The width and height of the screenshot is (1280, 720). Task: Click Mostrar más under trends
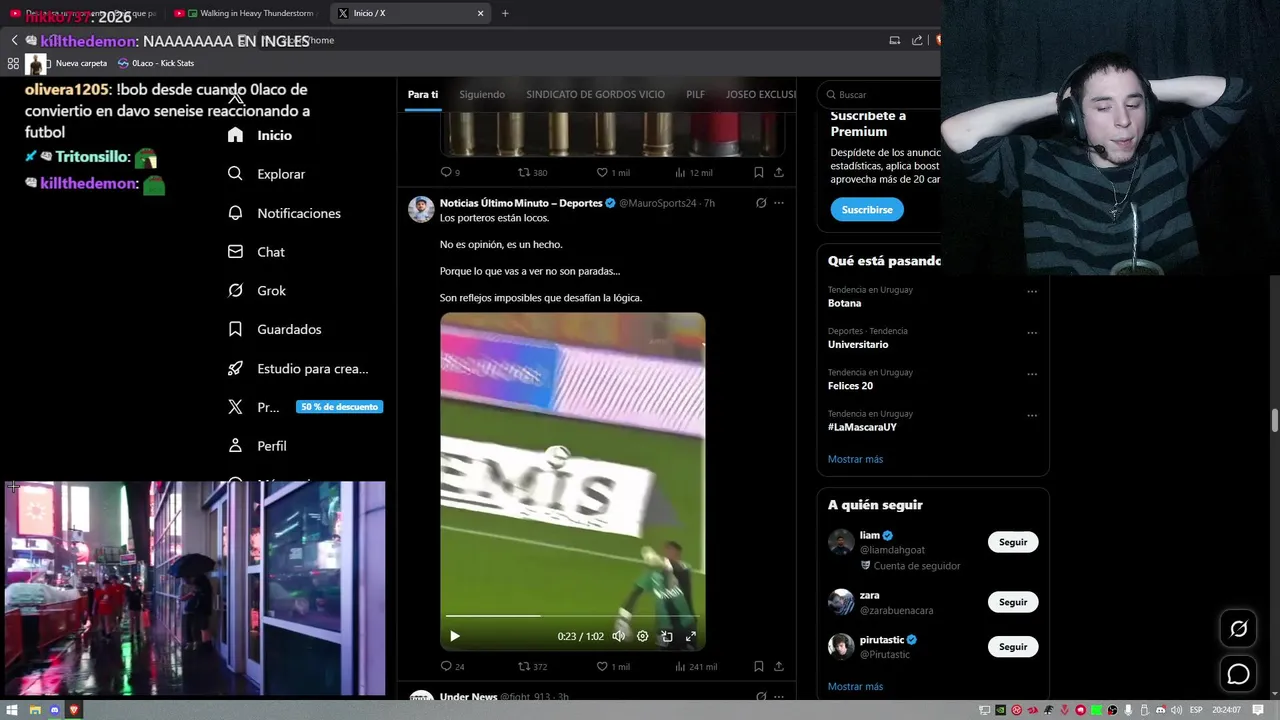pos(855,459)
